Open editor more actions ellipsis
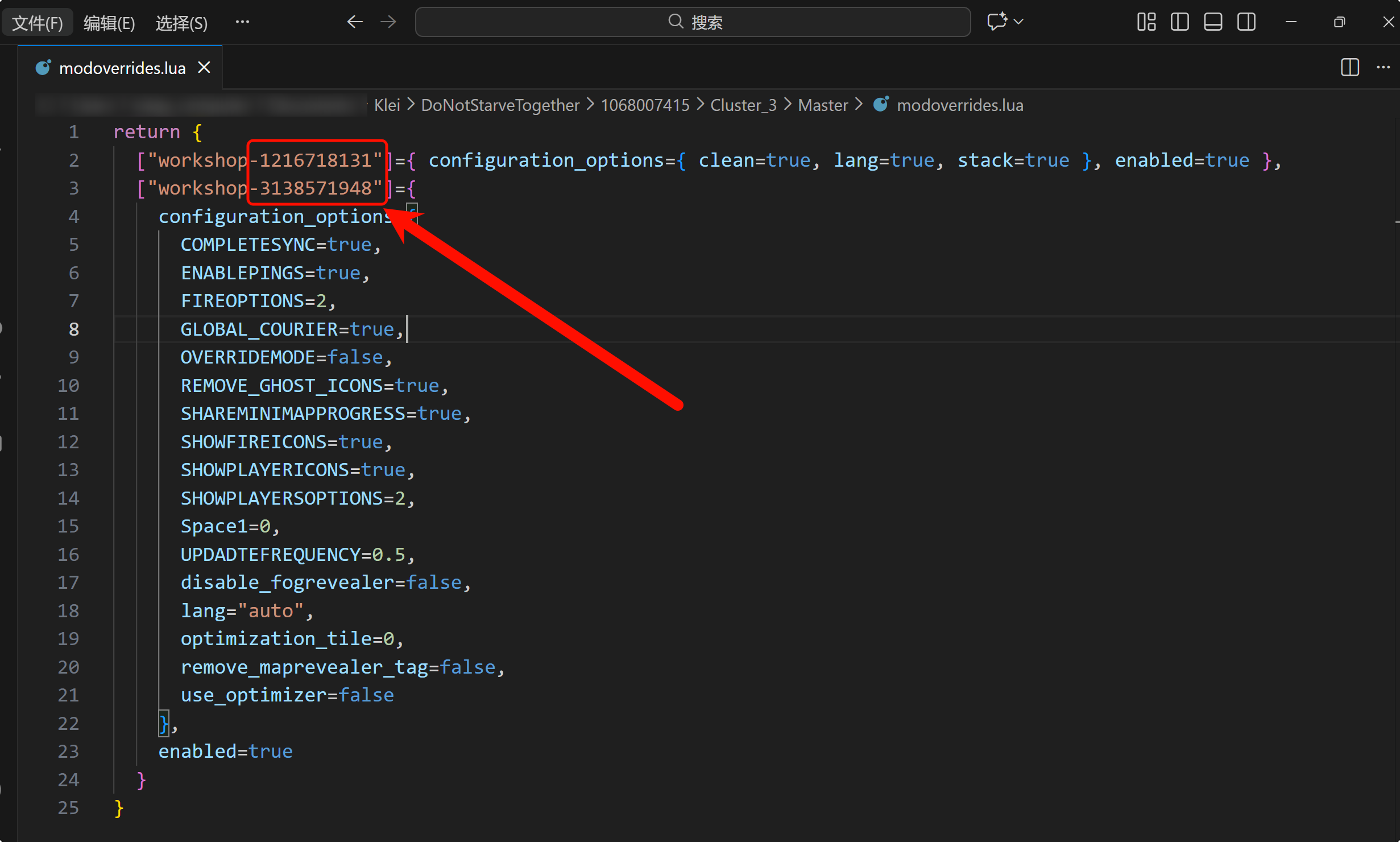Viewport: 1400px width, 842px height. pyautogui.click(x=1383, y=68)
